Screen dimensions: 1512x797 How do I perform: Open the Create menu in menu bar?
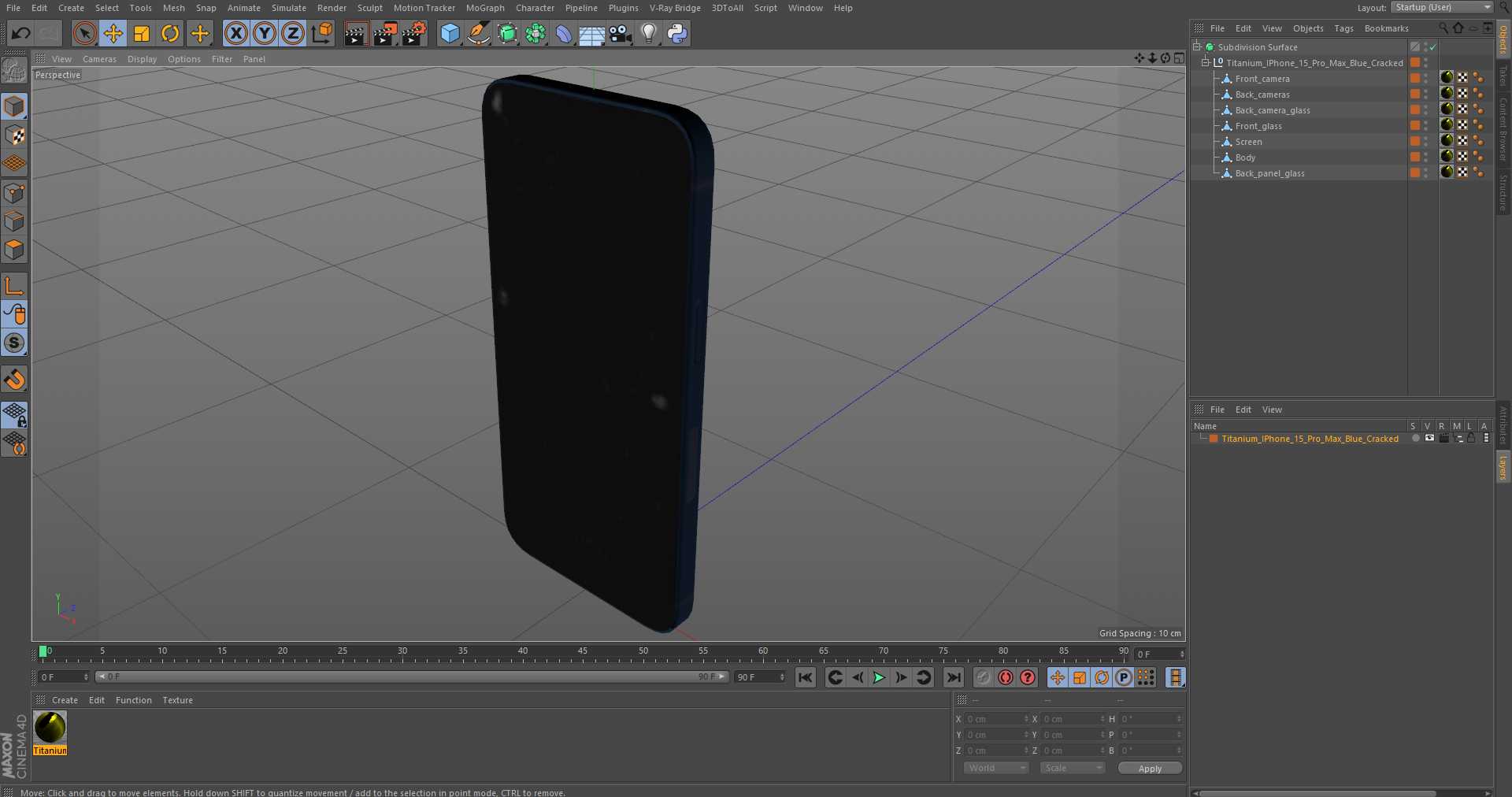click(71, 8)
